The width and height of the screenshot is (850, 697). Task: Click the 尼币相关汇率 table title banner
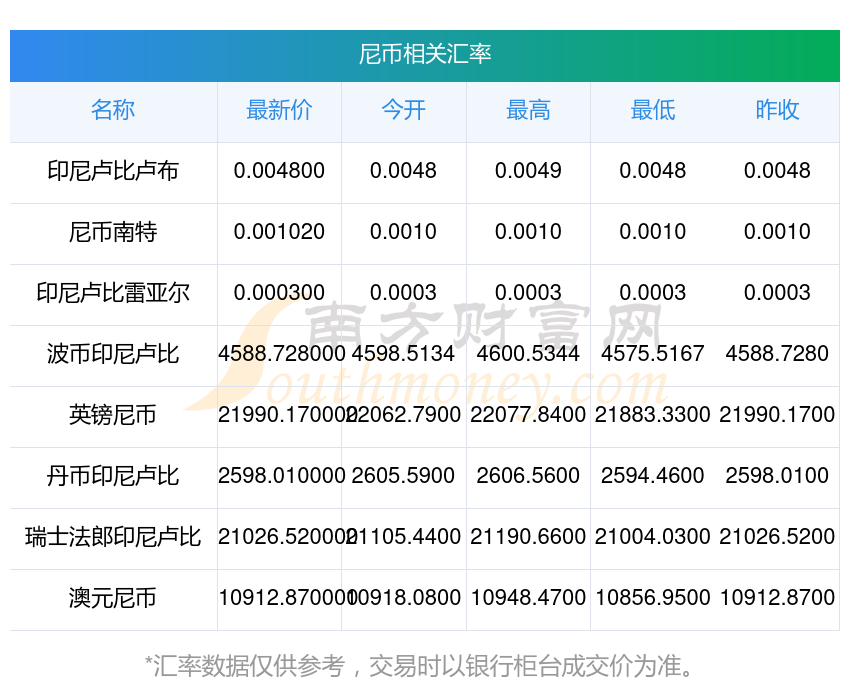coord(425,54)
